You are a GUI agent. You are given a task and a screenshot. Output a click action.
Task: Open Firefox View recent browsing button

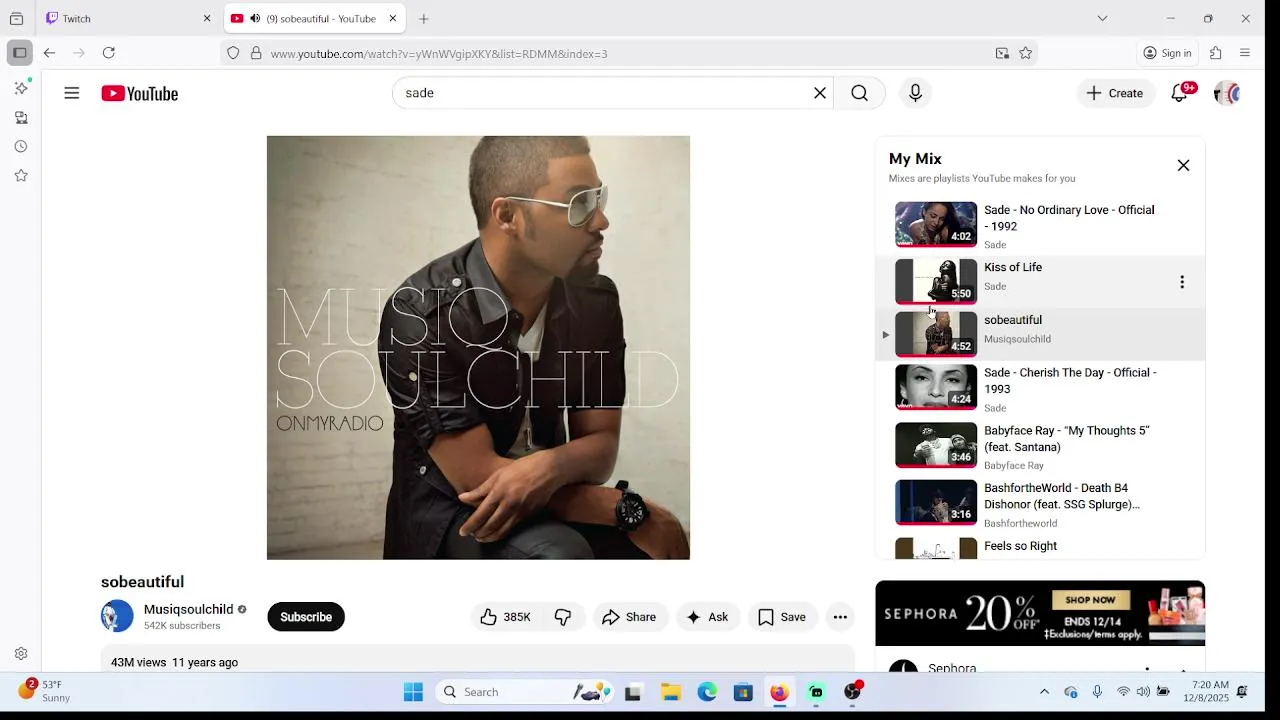tap(16, 18)
